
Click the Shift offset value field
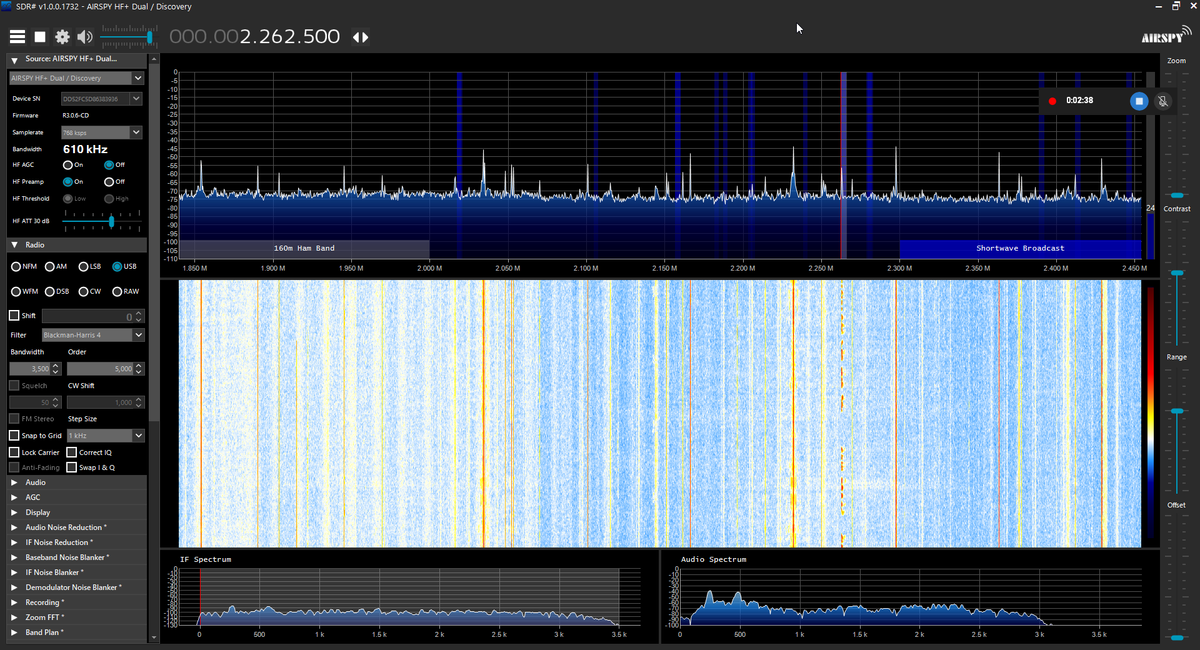(94, 316)
